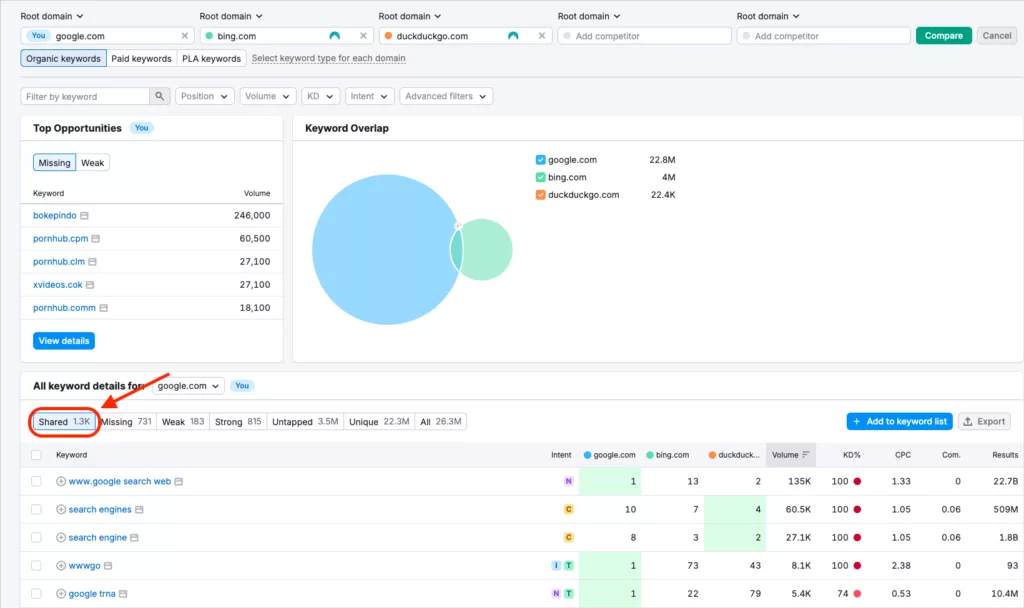Check the box for google trna row

[x=36, y=594]
